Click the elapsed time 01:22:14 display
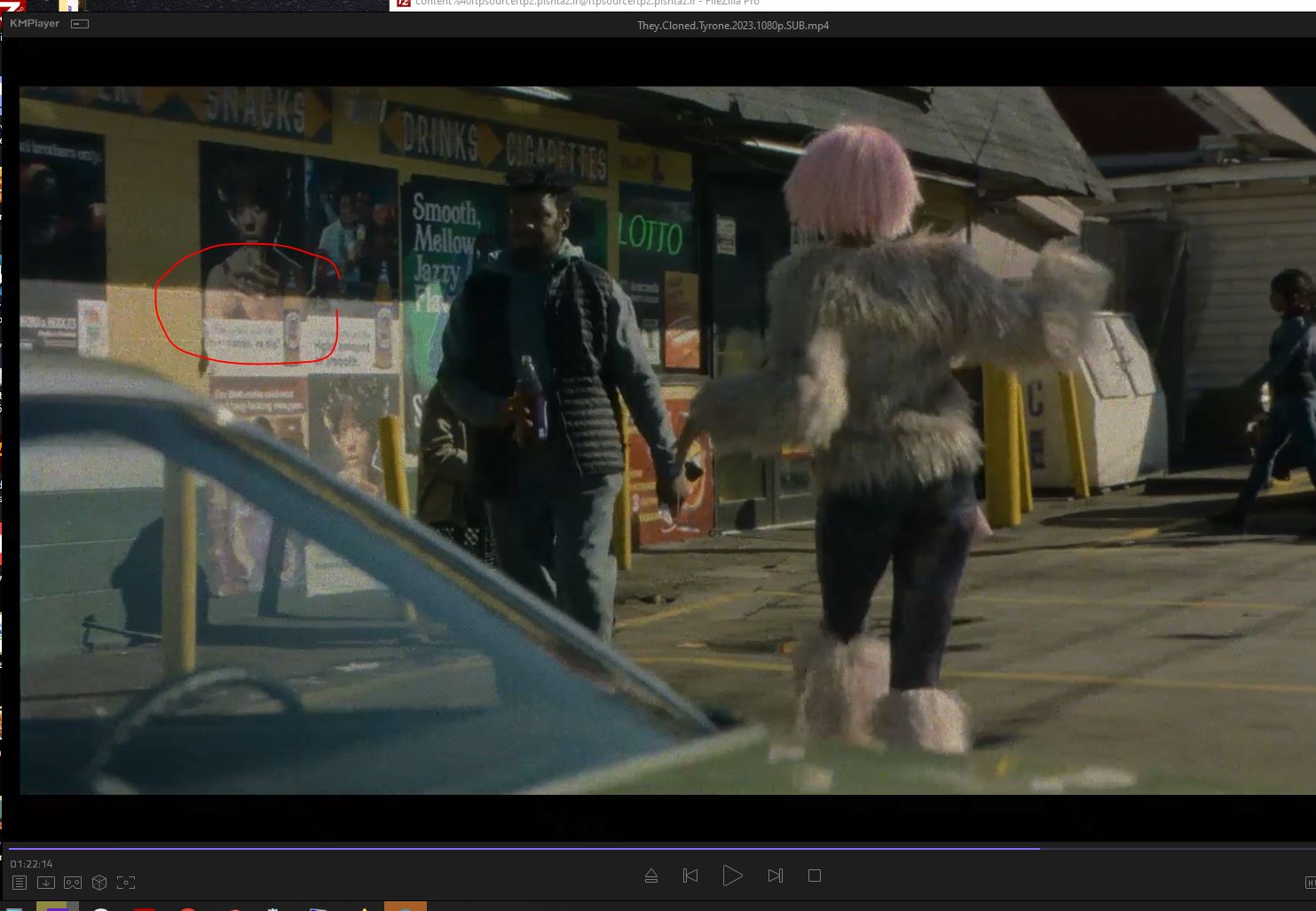This screenshot has height=911, width=1316. point(32,864)
